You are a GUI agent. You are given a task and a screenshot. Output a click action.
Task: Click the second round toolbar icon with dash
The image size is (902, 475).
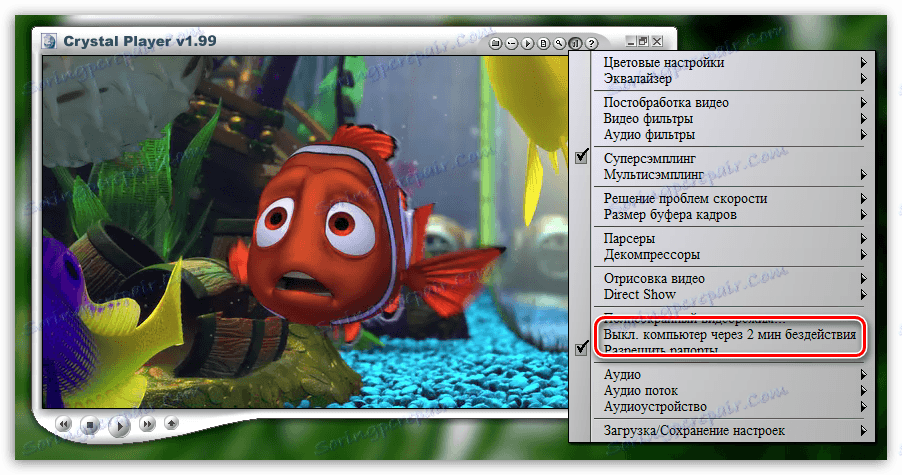coord(511,44)
